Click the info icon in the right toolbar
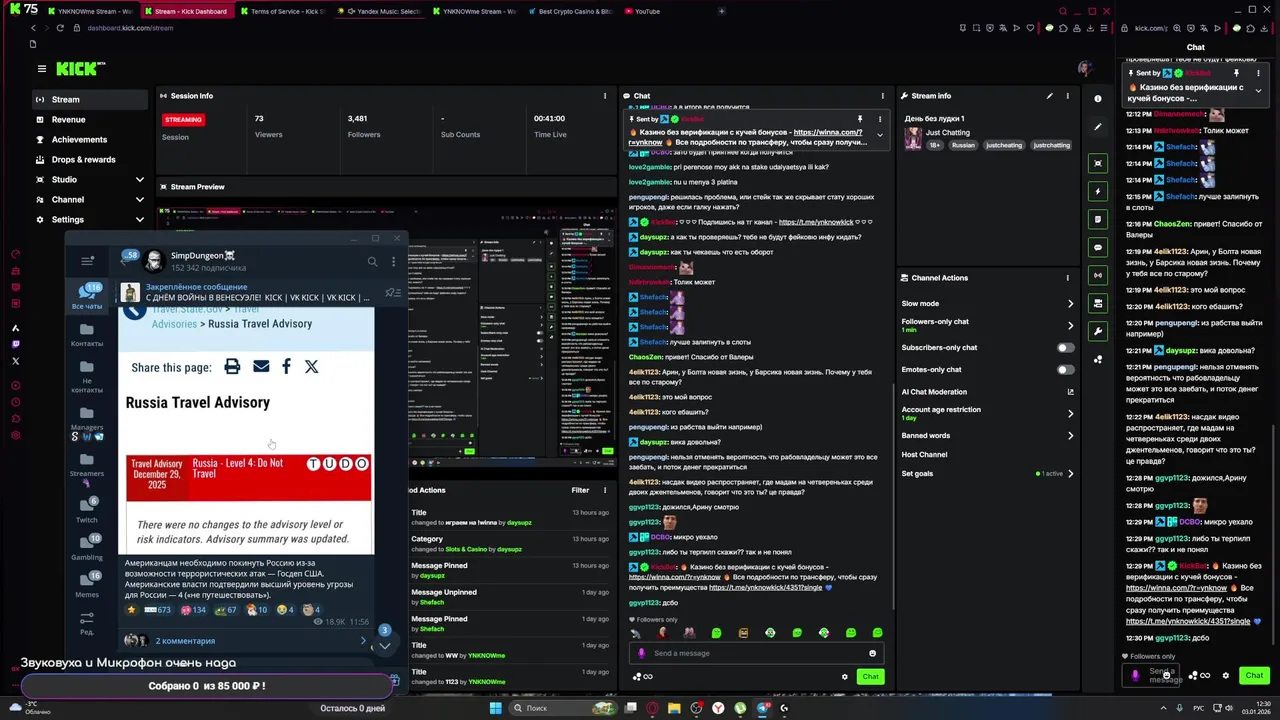The width and height of the screenshot is (1280, 720). click(x=1098, y=99)
